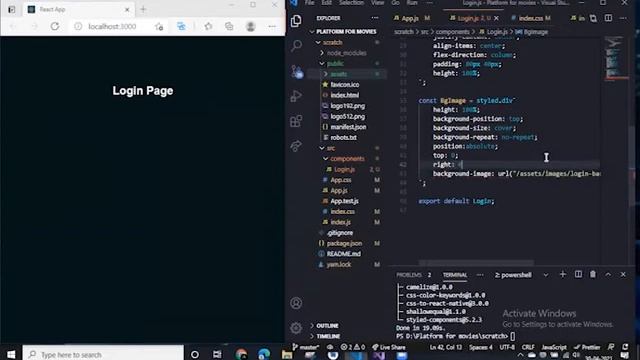Select the TERMINAL panel tab
This screenshot has width=640, height=360.
tap(455, 275)
